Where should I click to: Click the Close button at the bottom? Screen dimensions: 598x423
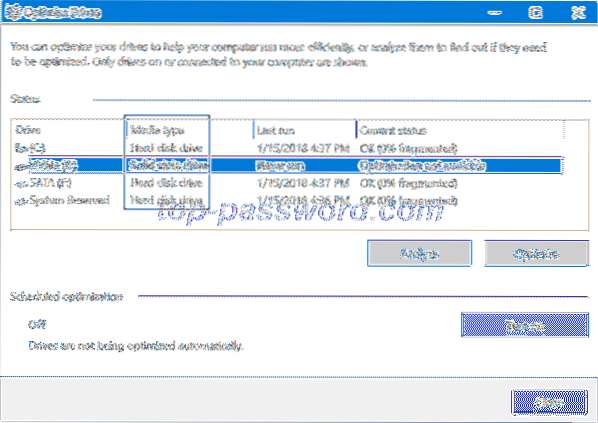[549, 402]
